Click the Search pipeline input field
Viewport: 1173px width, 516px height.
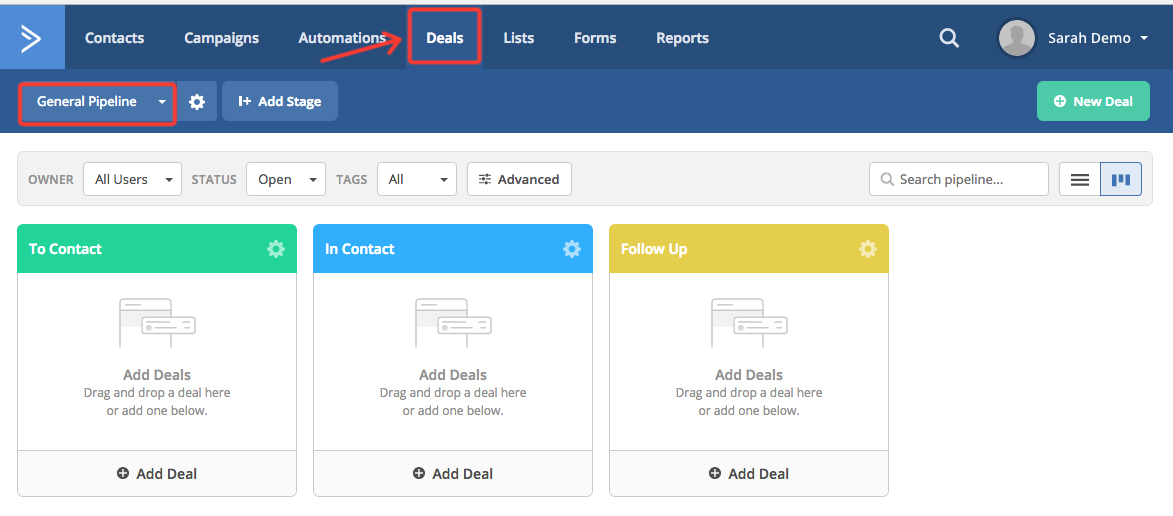[x=965, y=180]
